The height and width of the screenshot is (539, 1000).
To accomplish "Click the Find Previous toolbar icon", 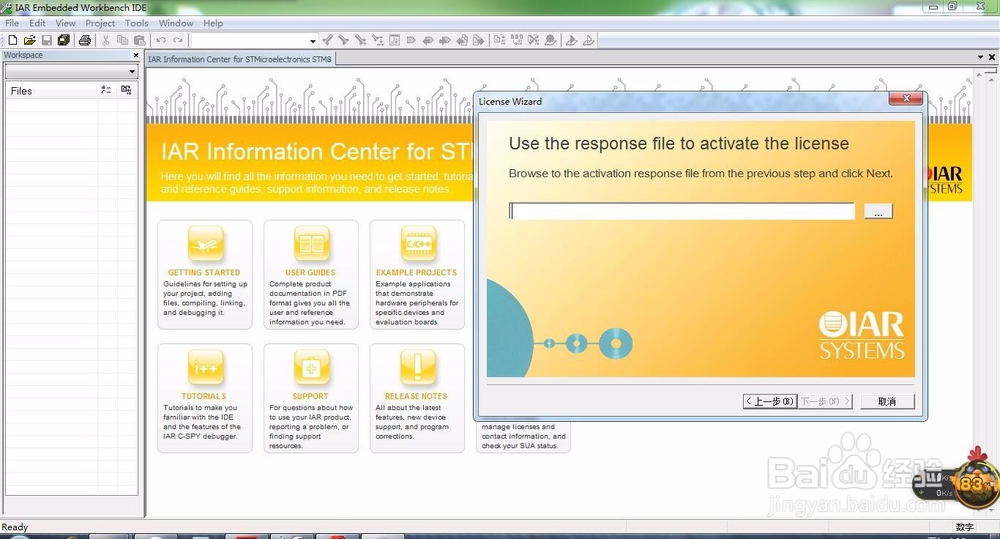I will pos(327,40).
